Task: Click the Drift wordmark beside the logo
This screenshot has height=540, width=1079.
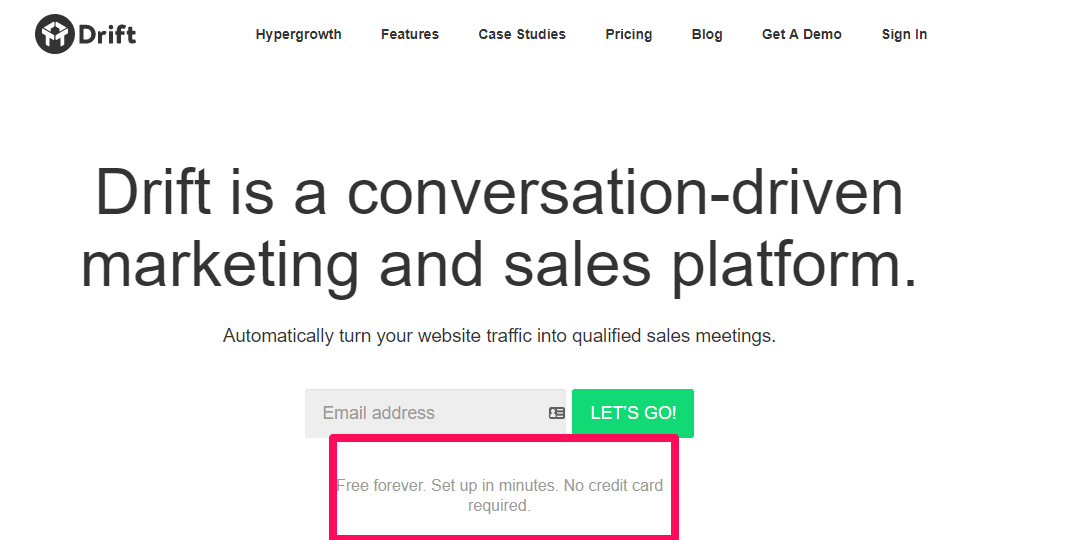Action: coord(107,34)
